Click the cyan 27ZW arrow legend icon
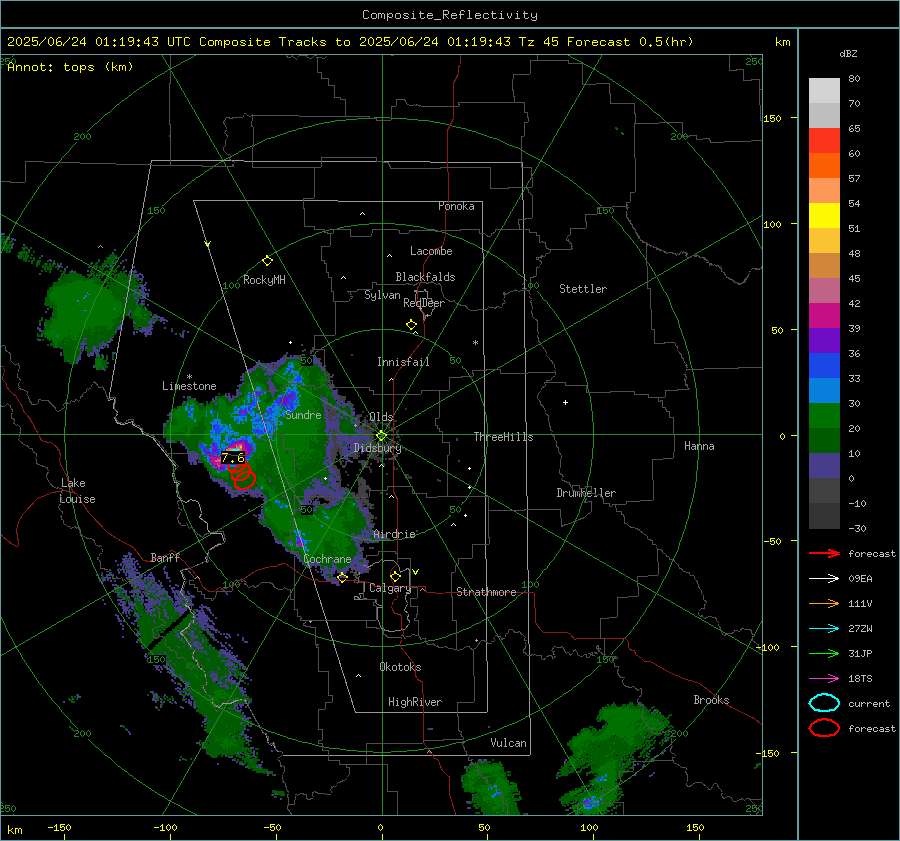 coord(824,629)
